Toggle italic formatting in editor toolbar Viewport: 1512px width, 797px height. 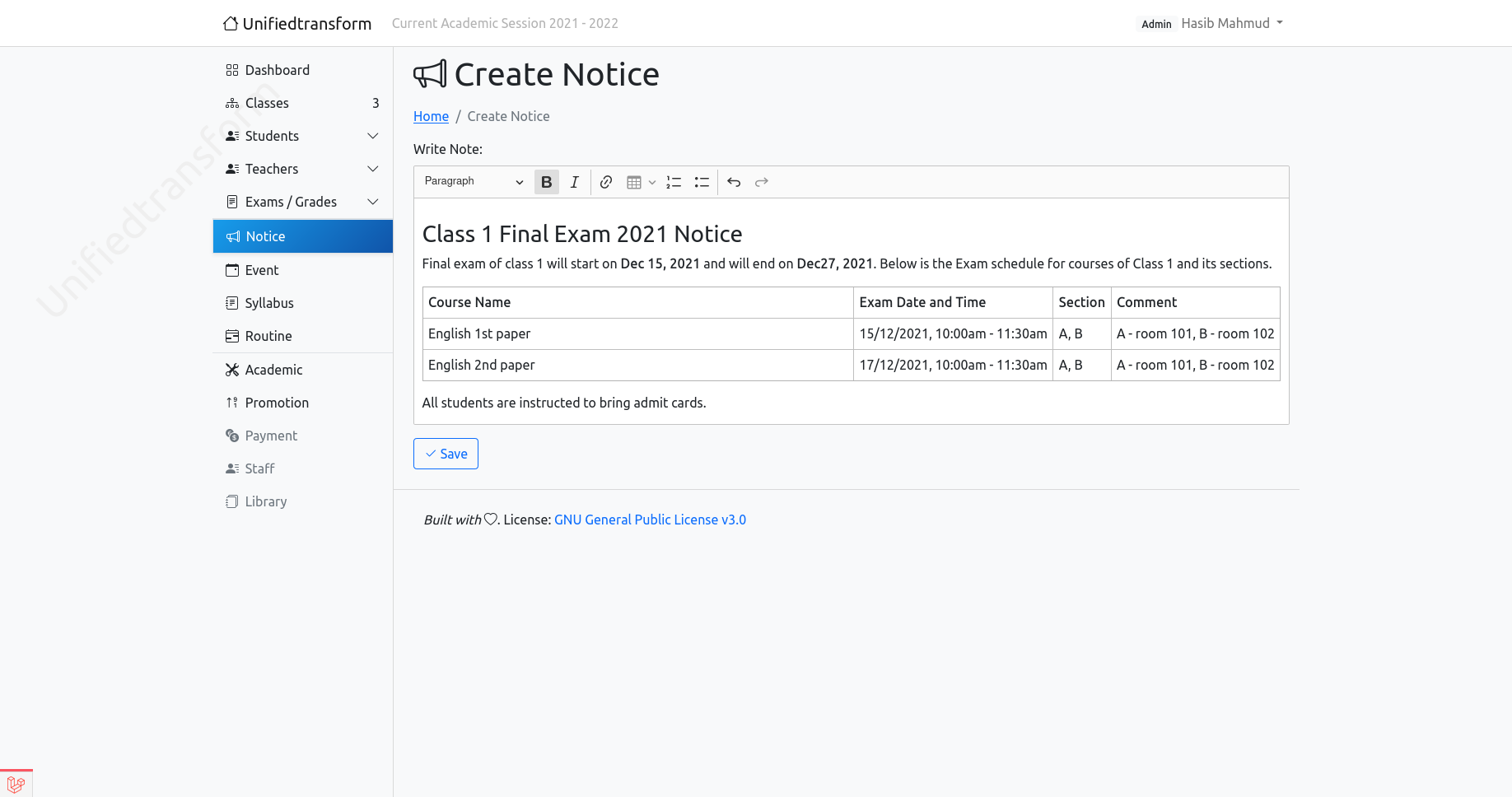(575, 182)
